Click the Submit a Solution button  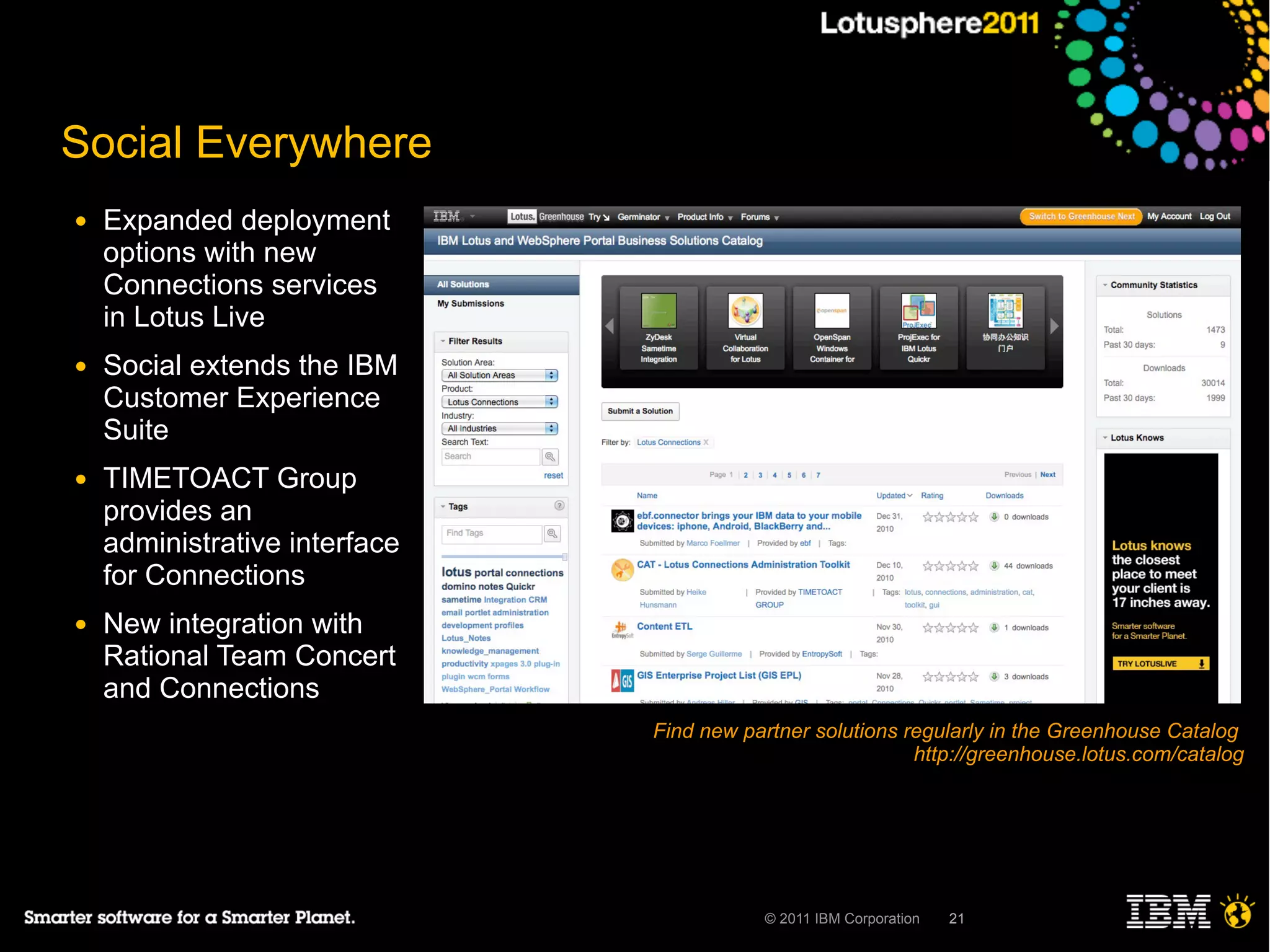(x=640, y=412)
